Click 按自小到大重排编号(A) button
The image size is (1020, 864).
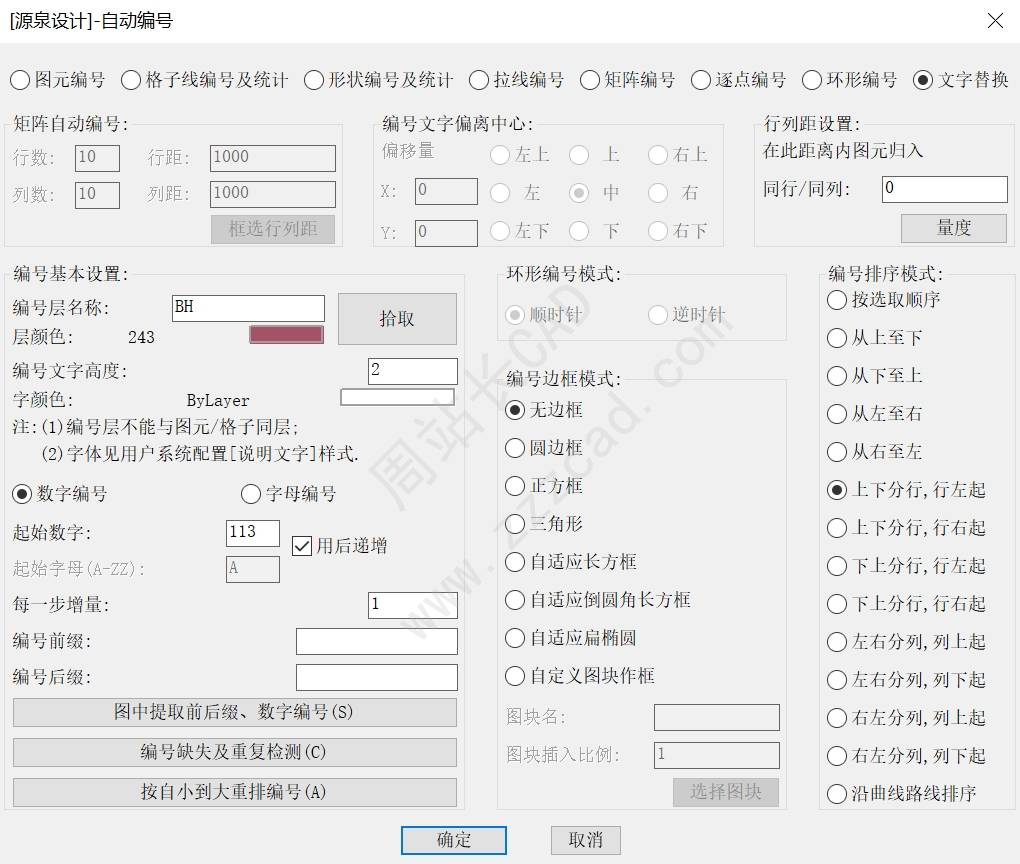235,792
